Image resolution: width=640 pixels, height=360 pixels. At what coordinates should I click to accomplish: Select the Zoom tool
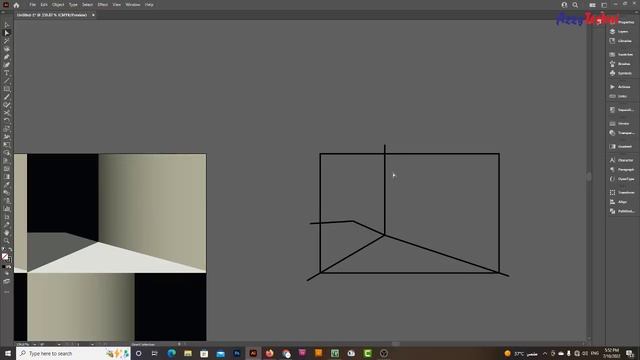[7, 241]
